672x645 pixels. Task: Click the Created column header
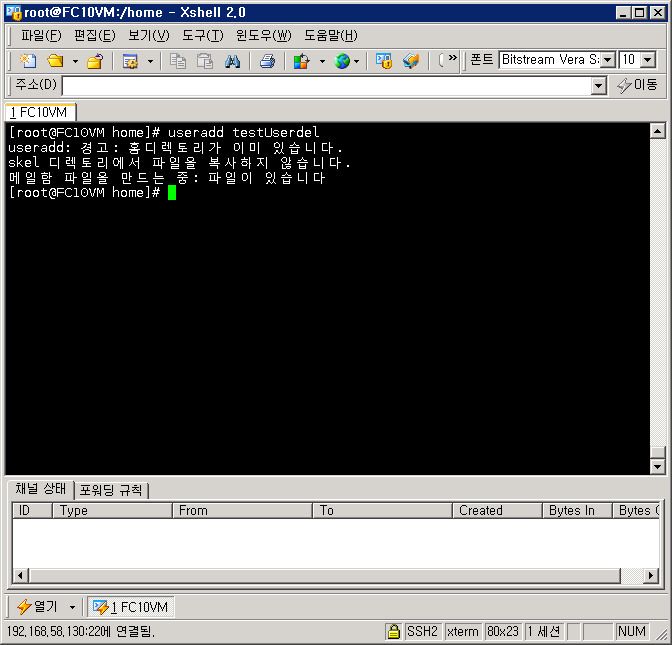tap(498, 510)
